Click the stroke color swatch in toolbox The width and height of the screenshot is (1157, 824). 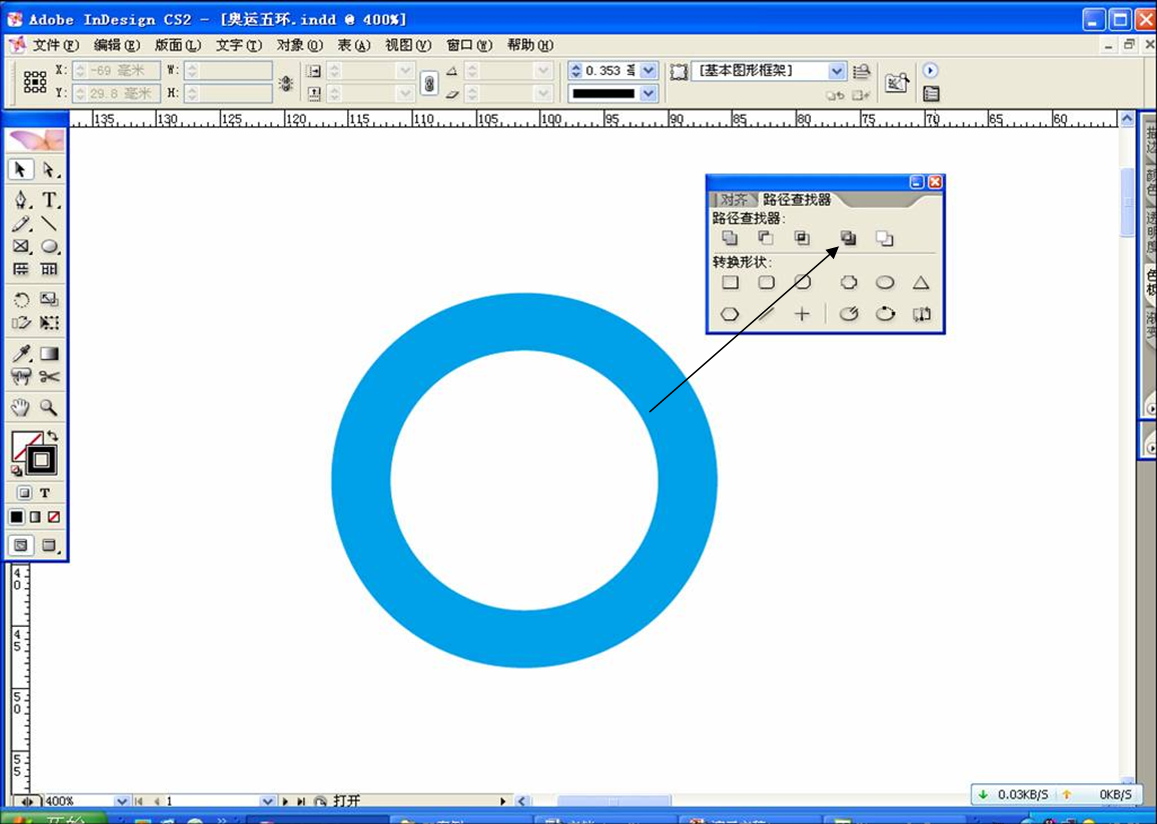[41, 460]
